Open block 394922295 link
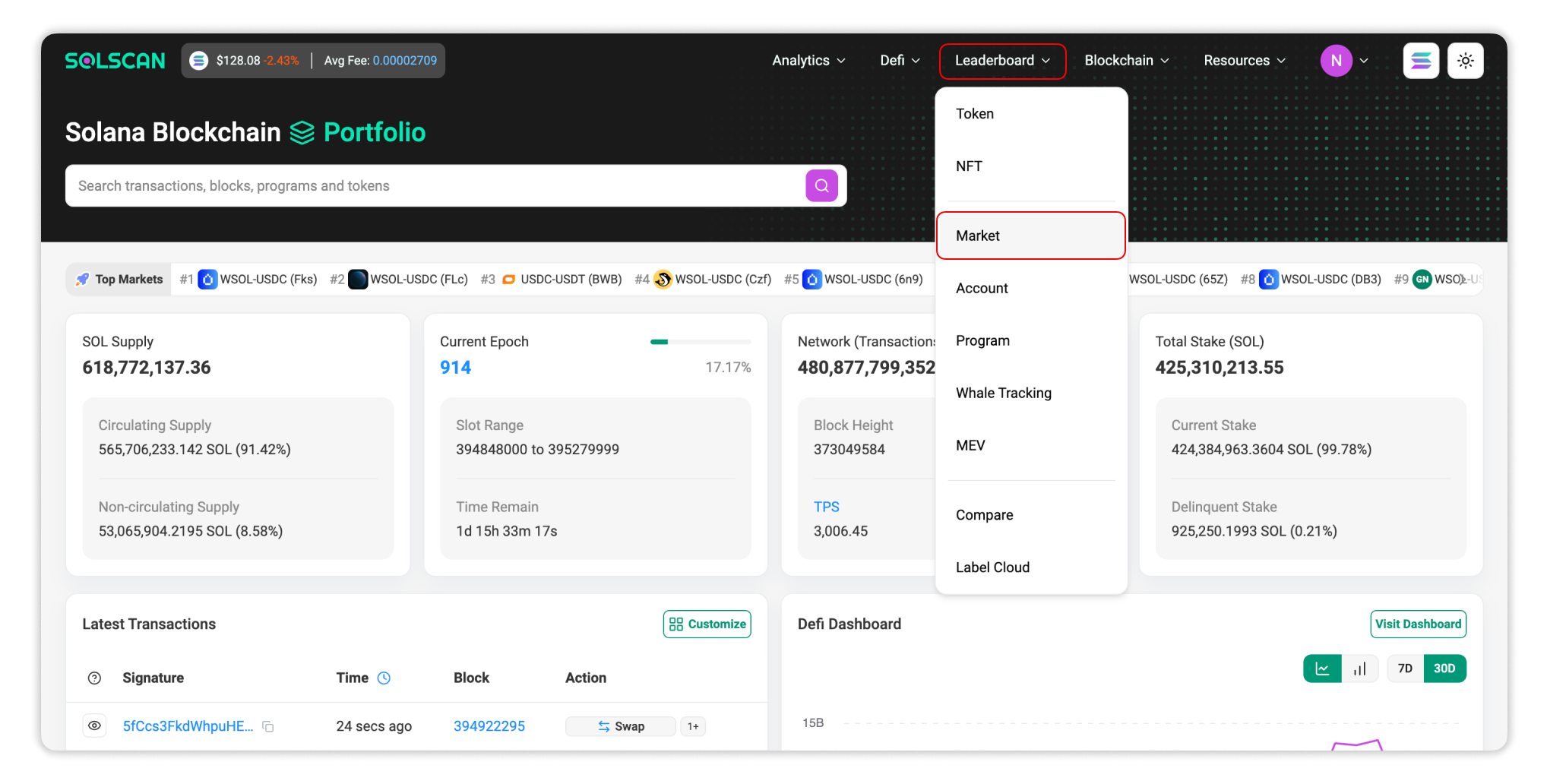This screenshot has width=1547, height=784. [x=489, y=726]
